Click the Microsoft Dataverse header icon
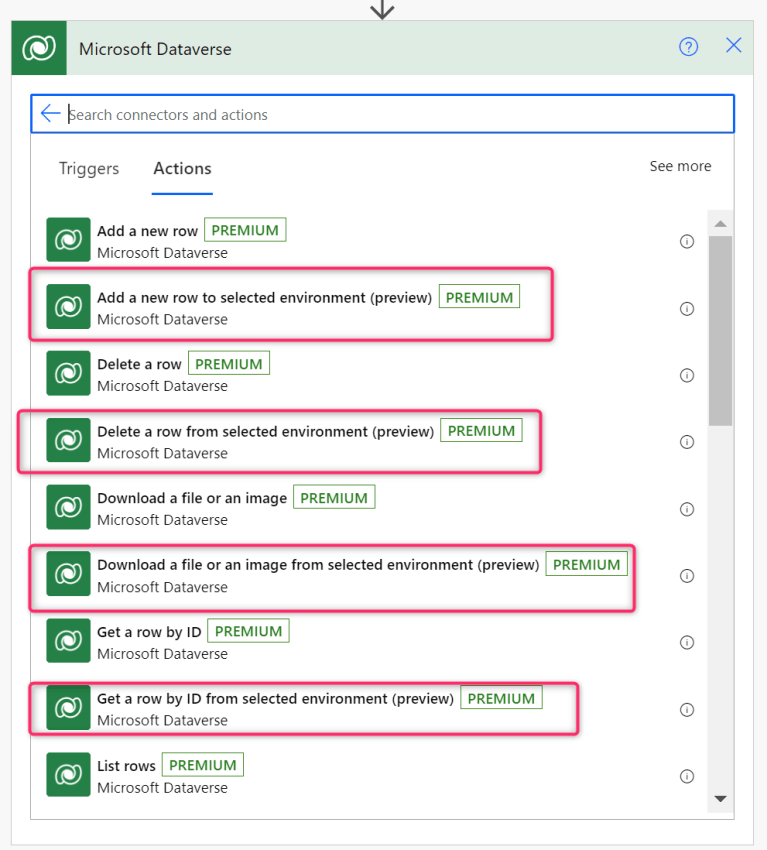Image resolution: width=767 pixels, height=850 pixels. [38, 47]
